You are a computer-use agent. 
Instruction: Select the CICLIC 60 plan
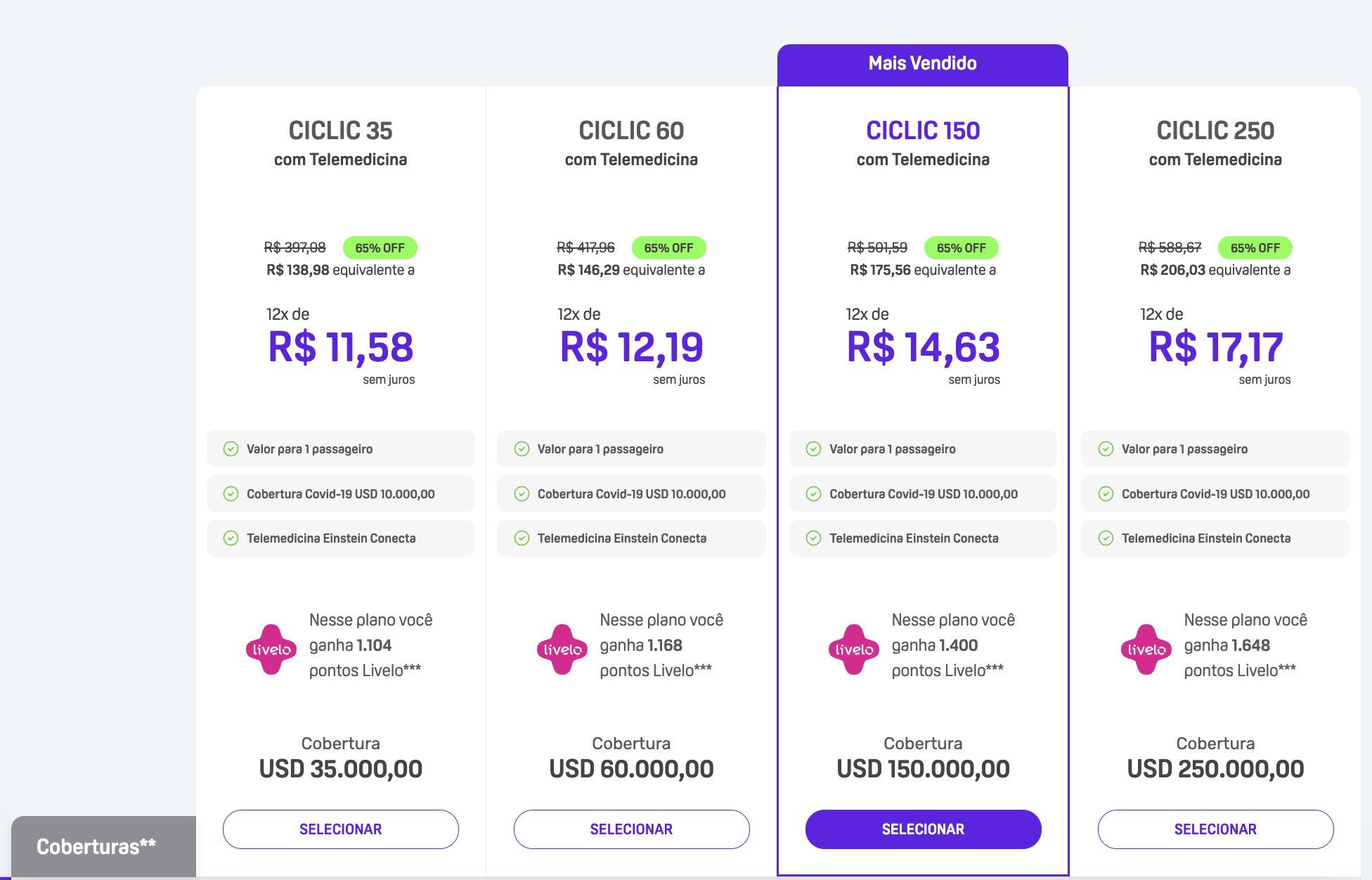tap(631, 829)
